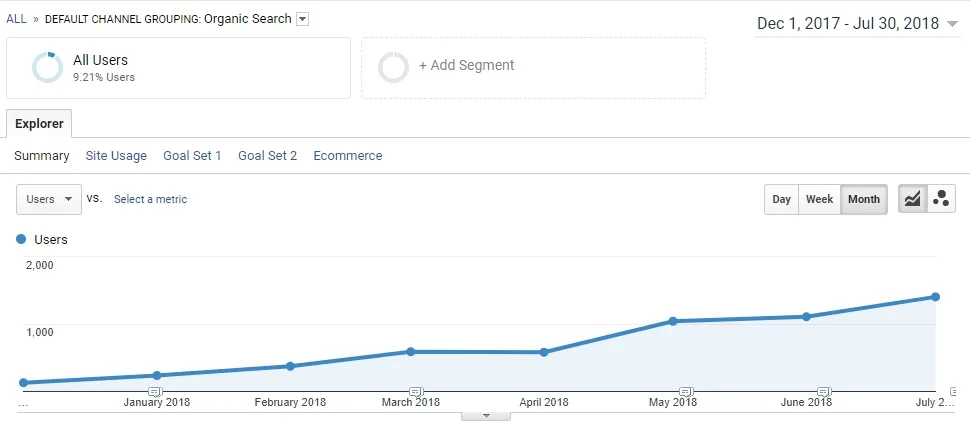Click the March 2018 data point
970x423 pixels.
tap(410, 351)
